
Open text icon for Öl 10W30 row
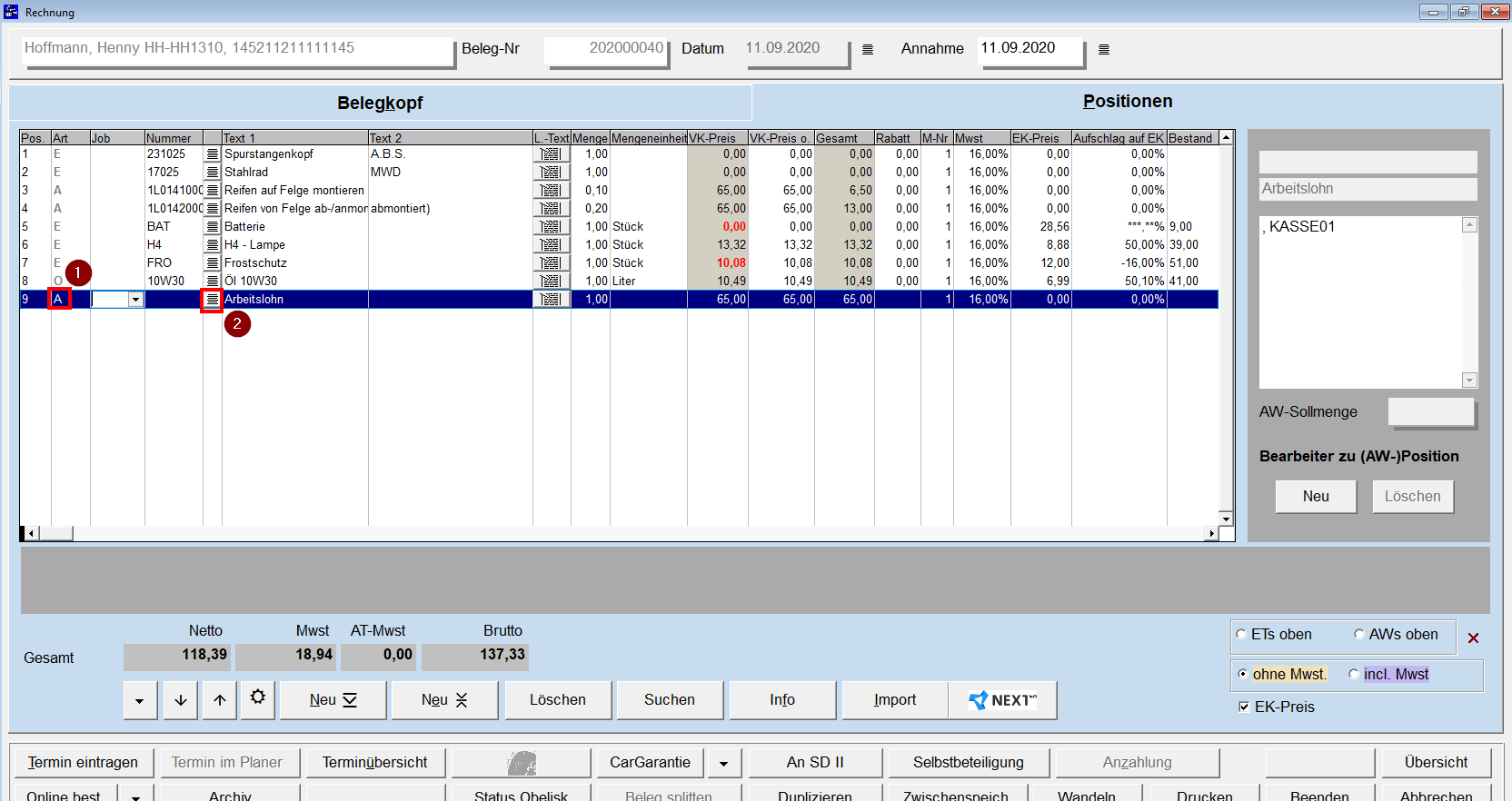tap(213, 282)
